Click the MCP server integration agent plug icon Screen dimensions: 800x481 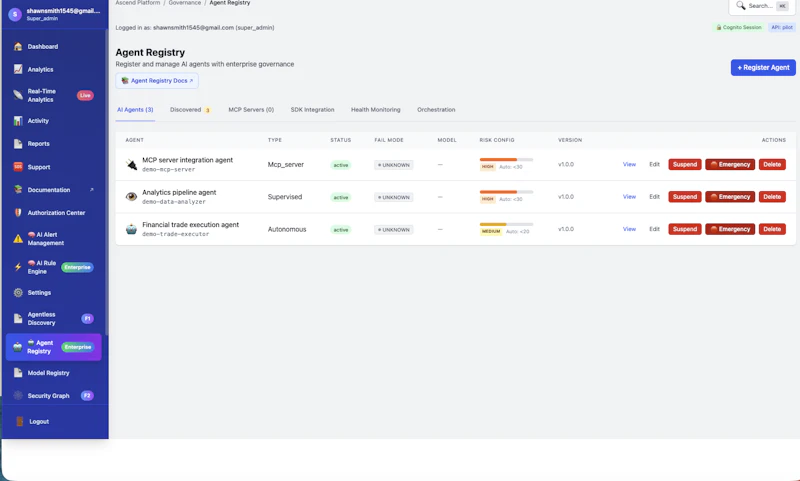click(132, 165)
